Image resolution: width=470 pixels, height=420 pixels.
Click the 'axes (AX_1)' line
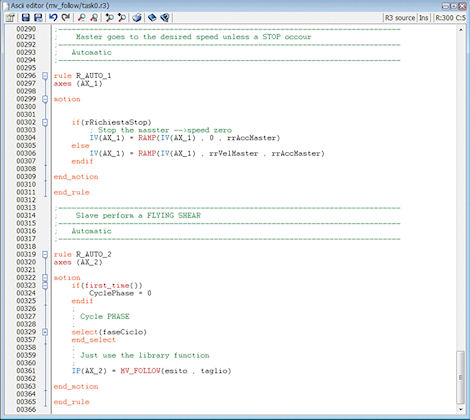(78, 84)
